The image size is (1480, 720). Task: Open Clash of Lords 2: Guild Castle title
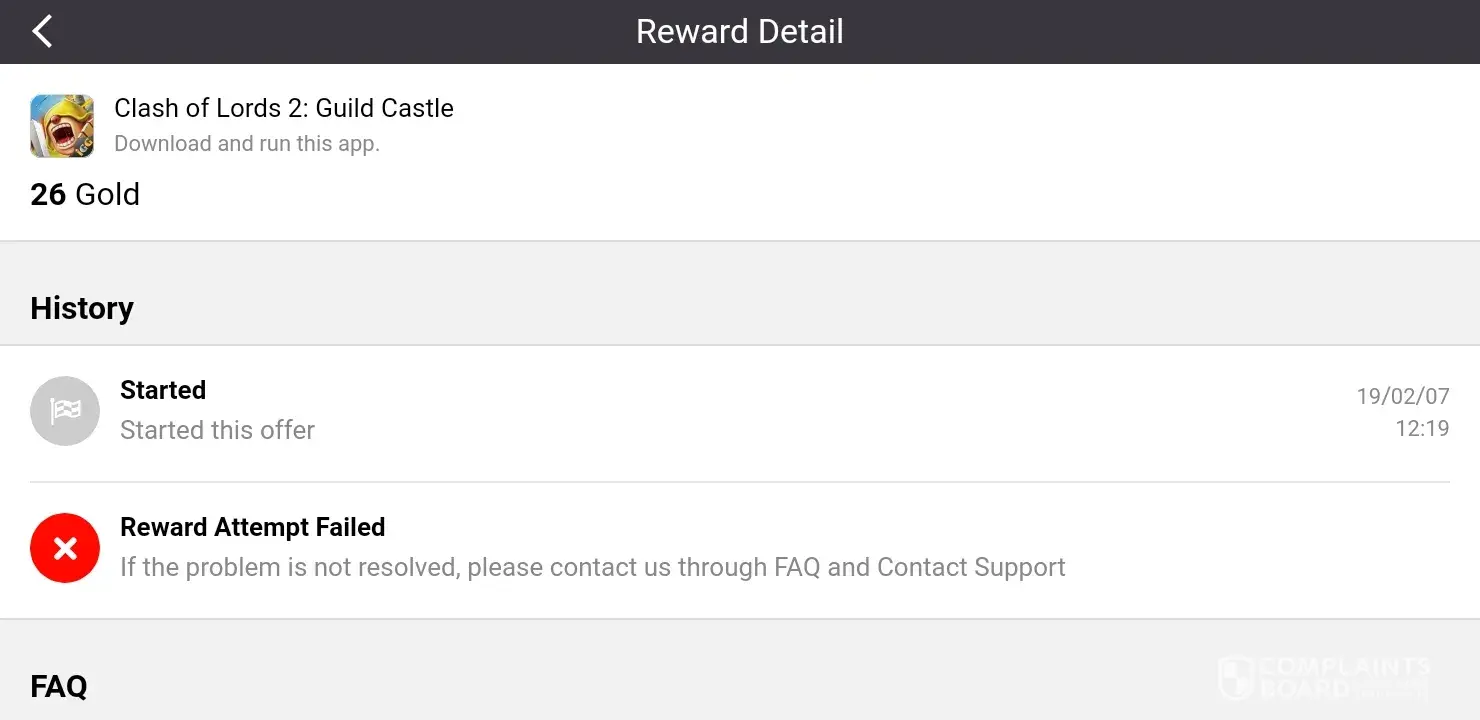click(x=284, y=108)
